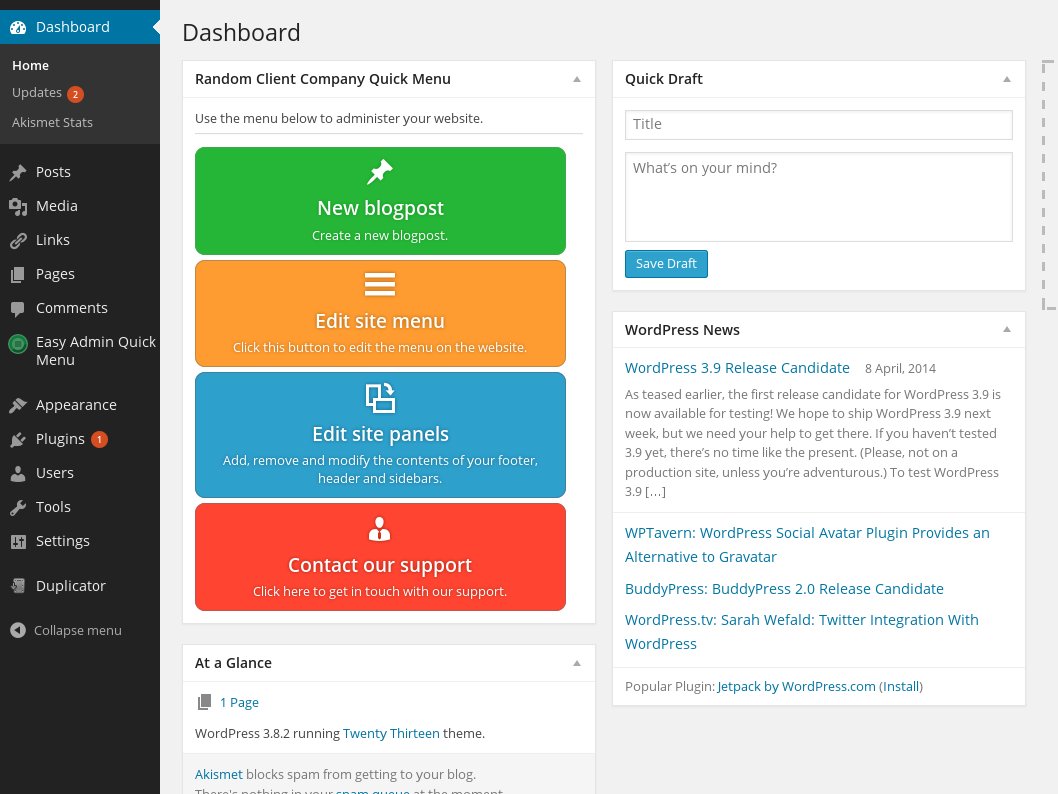Click the pushpin icon on New blogpost tile
The height and width of the screenshot is (794, 1058).
tap(380, 172)
